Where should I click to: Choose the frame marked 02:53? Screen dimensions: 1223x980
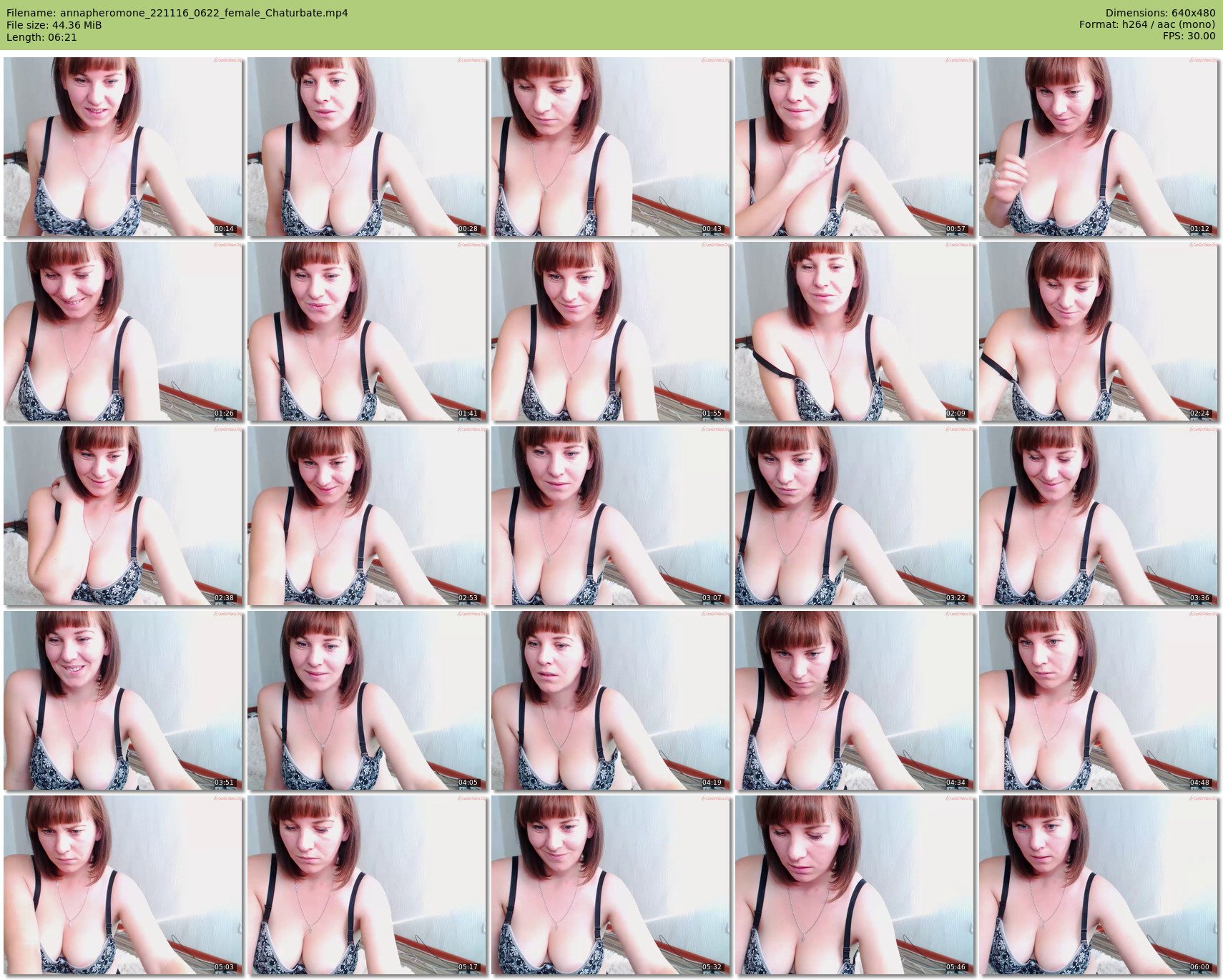tap(367, 516)
